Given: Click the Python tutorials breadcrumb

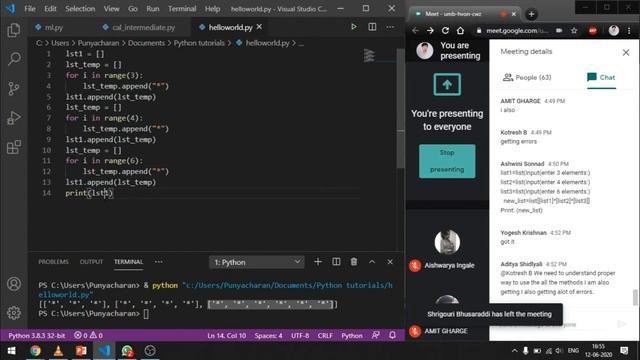Looking at the screenshot, I should click(199, 43).
